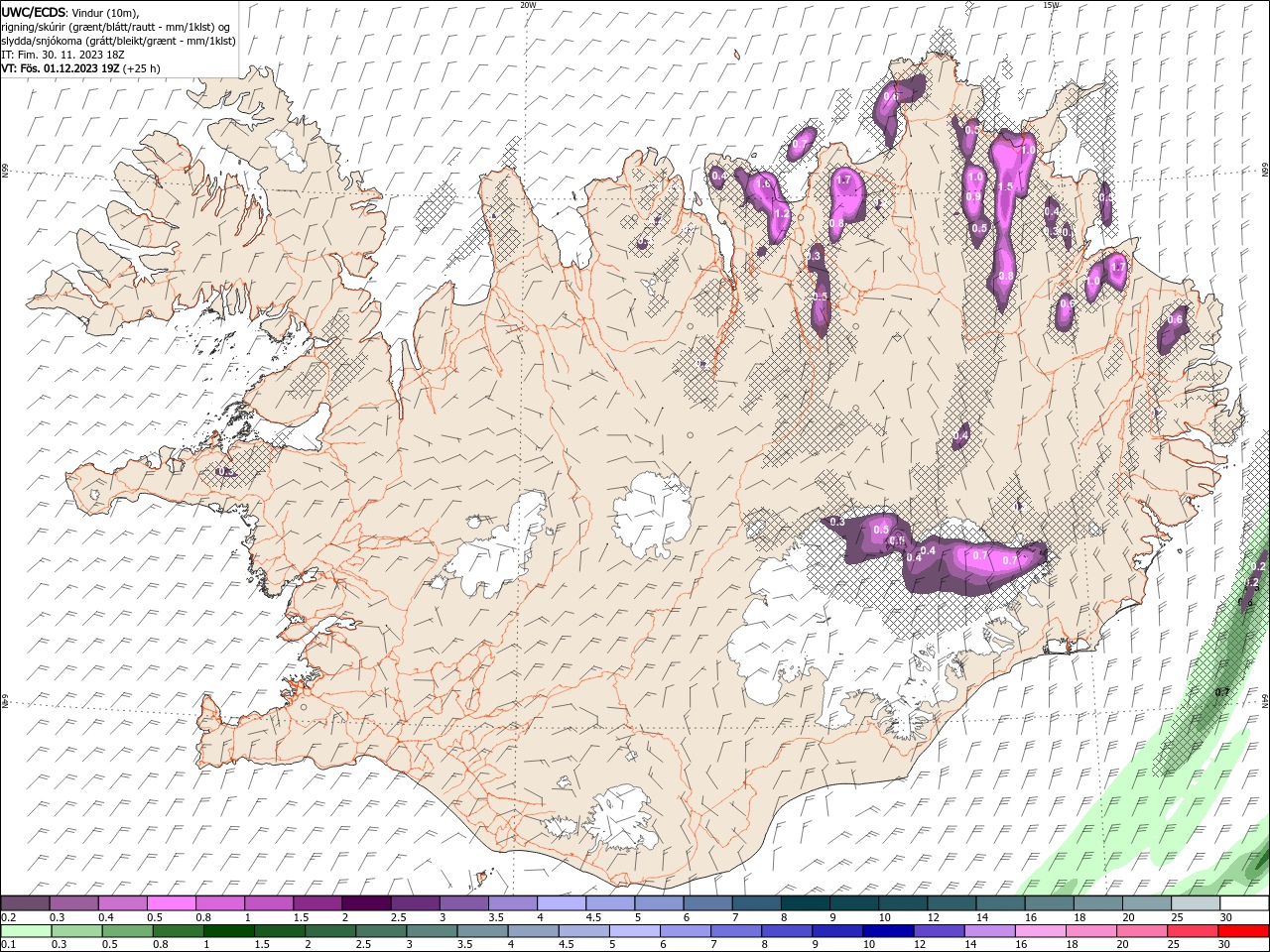Click the 20–25 rain legend swatch
The image size is (1270, 952).
tap(1141, 931)
